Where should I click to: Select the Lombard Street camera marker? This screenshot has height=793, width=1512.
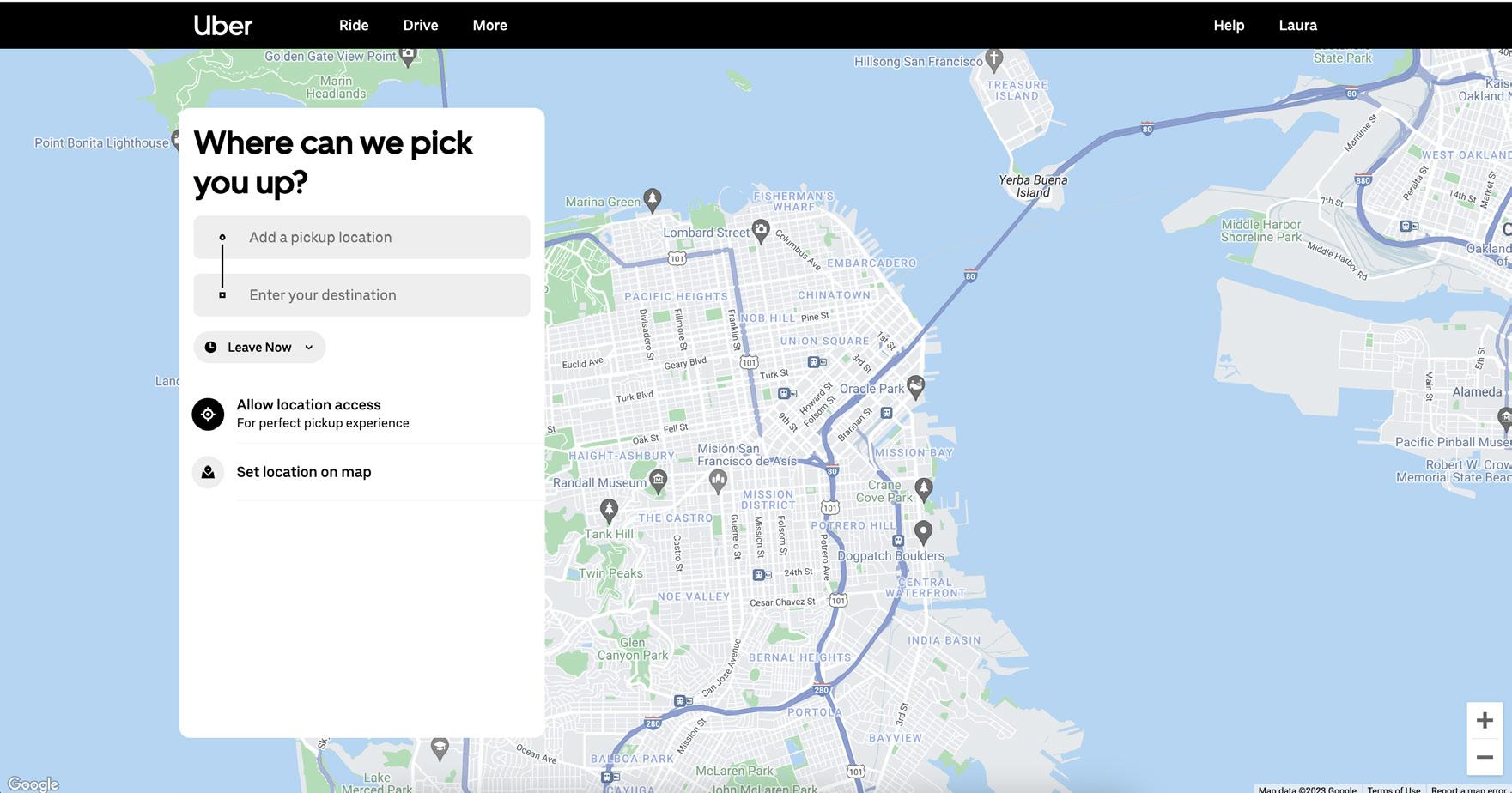(x=761, y=230)
